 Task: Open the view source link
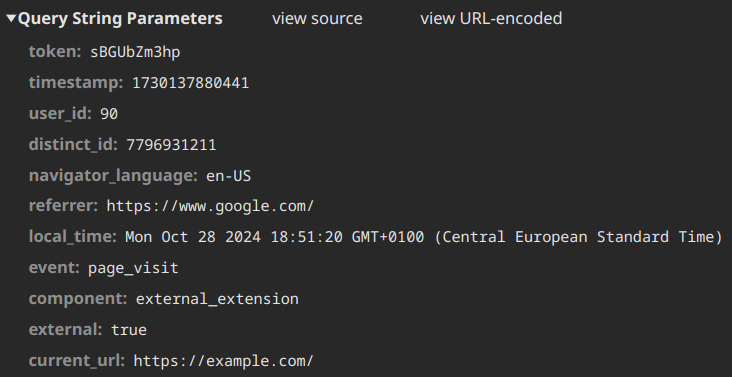[317, 19]
